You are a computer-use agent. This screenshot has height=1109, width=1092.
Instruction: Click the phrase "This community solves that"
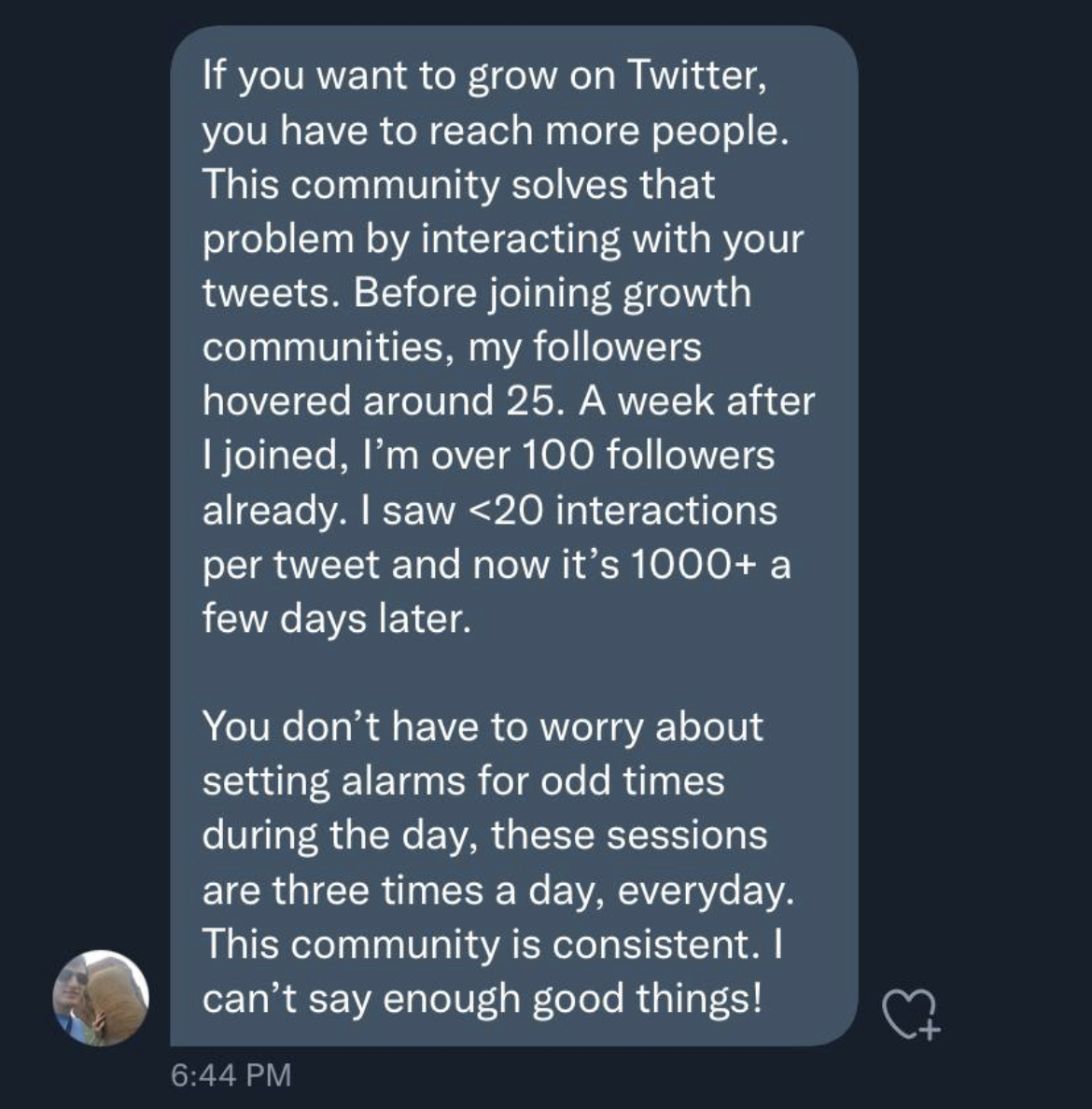pos(458,184)
